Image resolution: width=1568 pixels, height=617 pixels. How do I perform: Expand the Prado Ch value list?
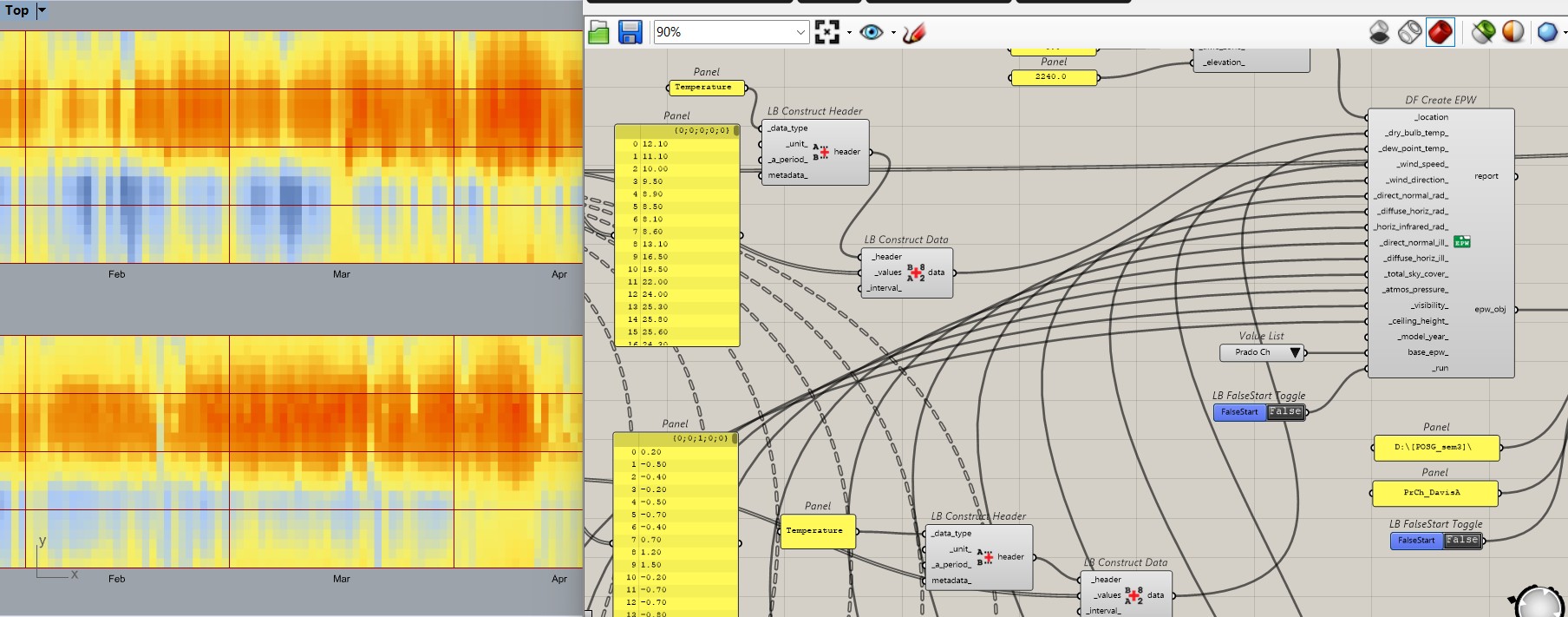pos(1295,352)
